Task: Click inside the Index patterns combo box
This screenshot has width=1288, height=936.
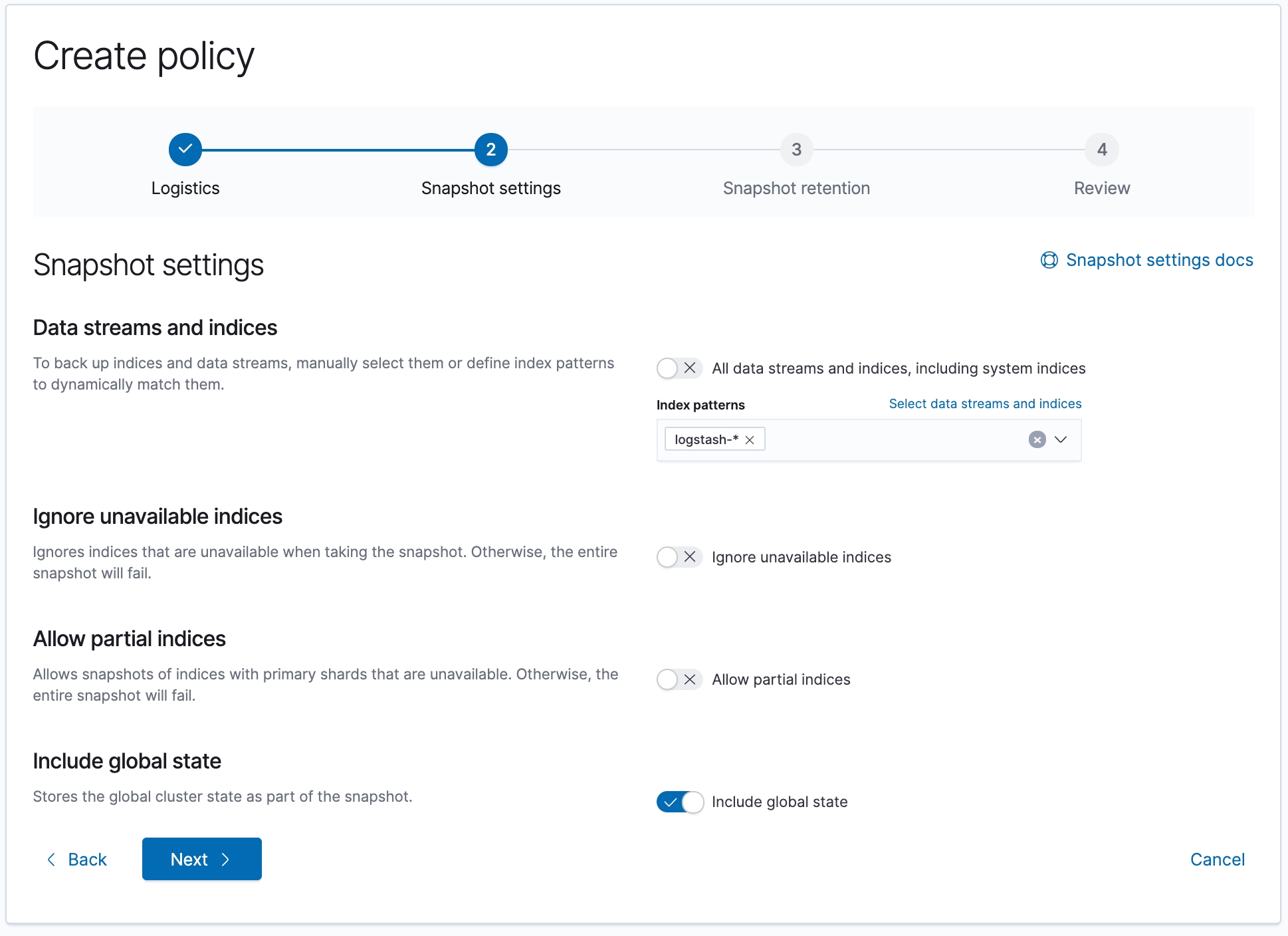Action: pos(891,440)
